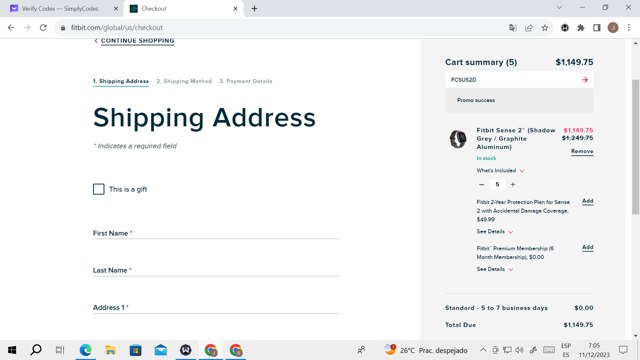The width and height of the screenshot is (640, 360).
Task: Add the 2-Year Protection Plan
Action: 587,201
